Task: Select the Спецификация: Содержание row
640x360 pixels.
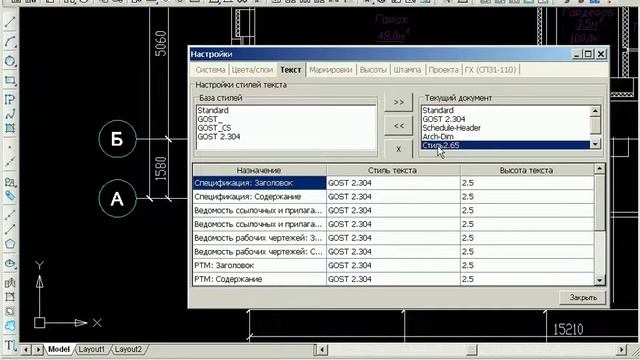Action: pyautogui.click(x=259, y=197)
